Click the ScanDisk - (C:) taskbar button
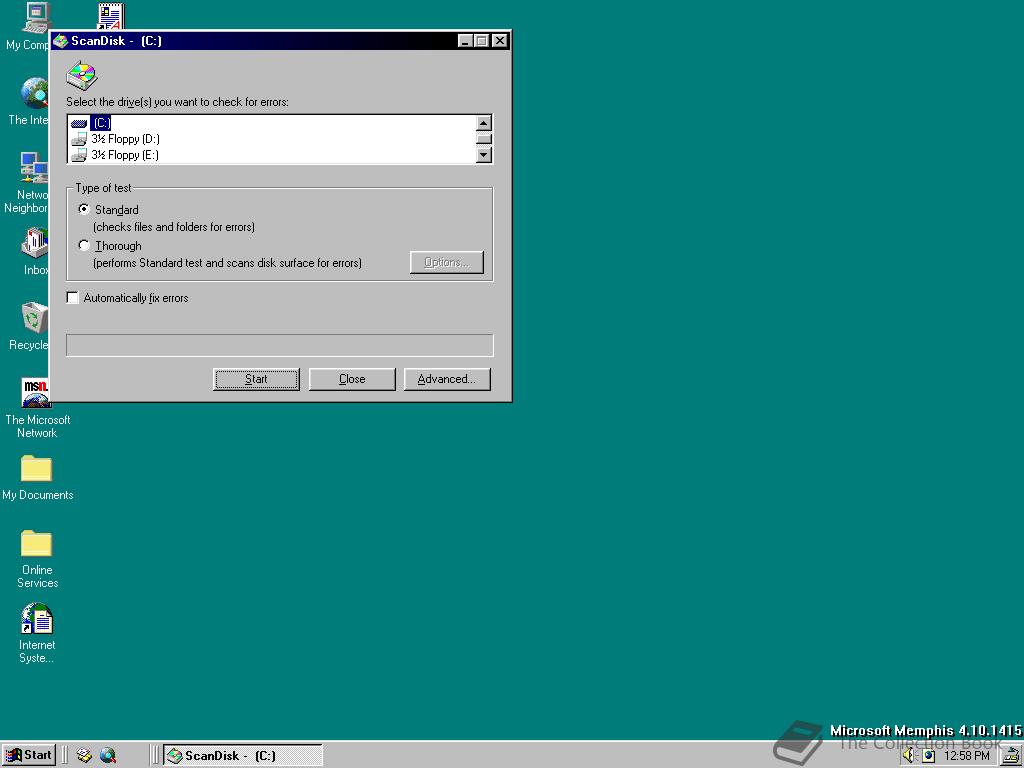This screenshot has width=1024, height=768. click(x=242, y=756)
